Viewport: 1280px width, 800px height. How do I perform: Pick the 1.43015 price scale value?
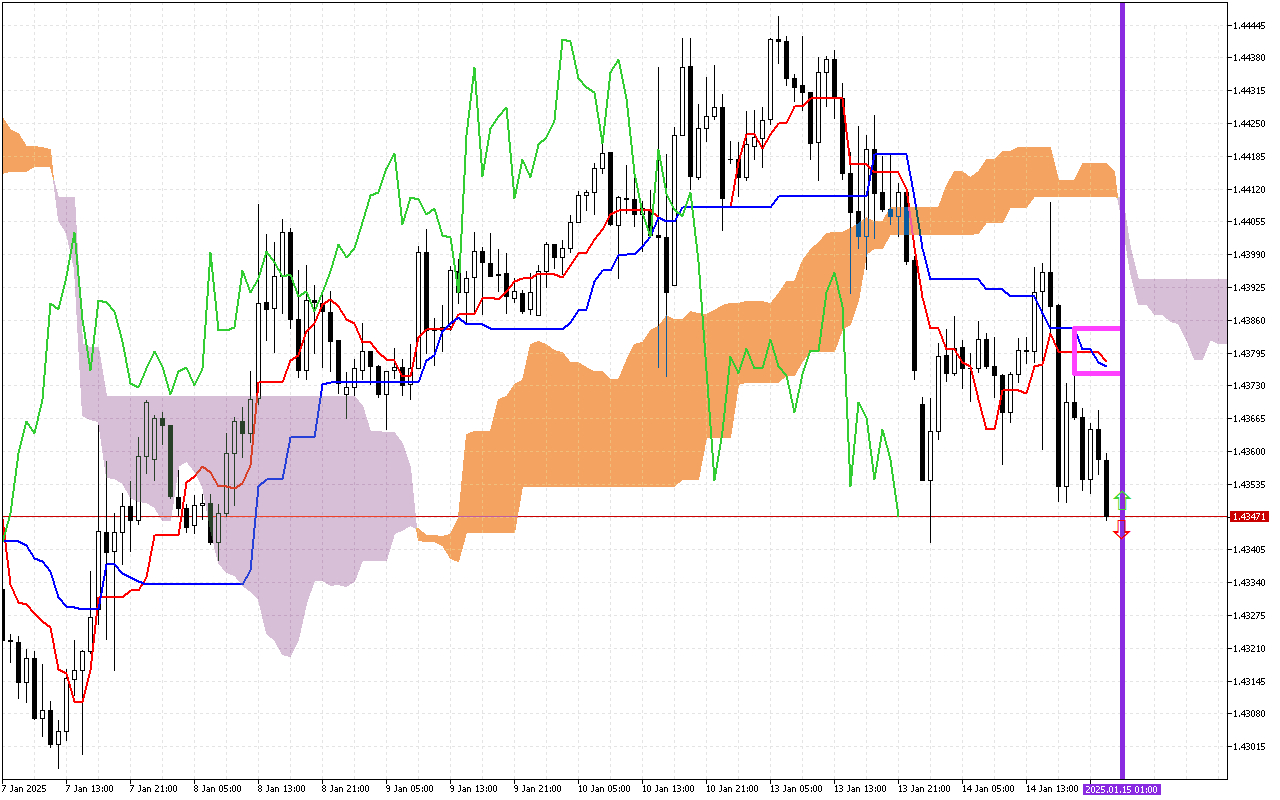click(x=1250, y=746)
